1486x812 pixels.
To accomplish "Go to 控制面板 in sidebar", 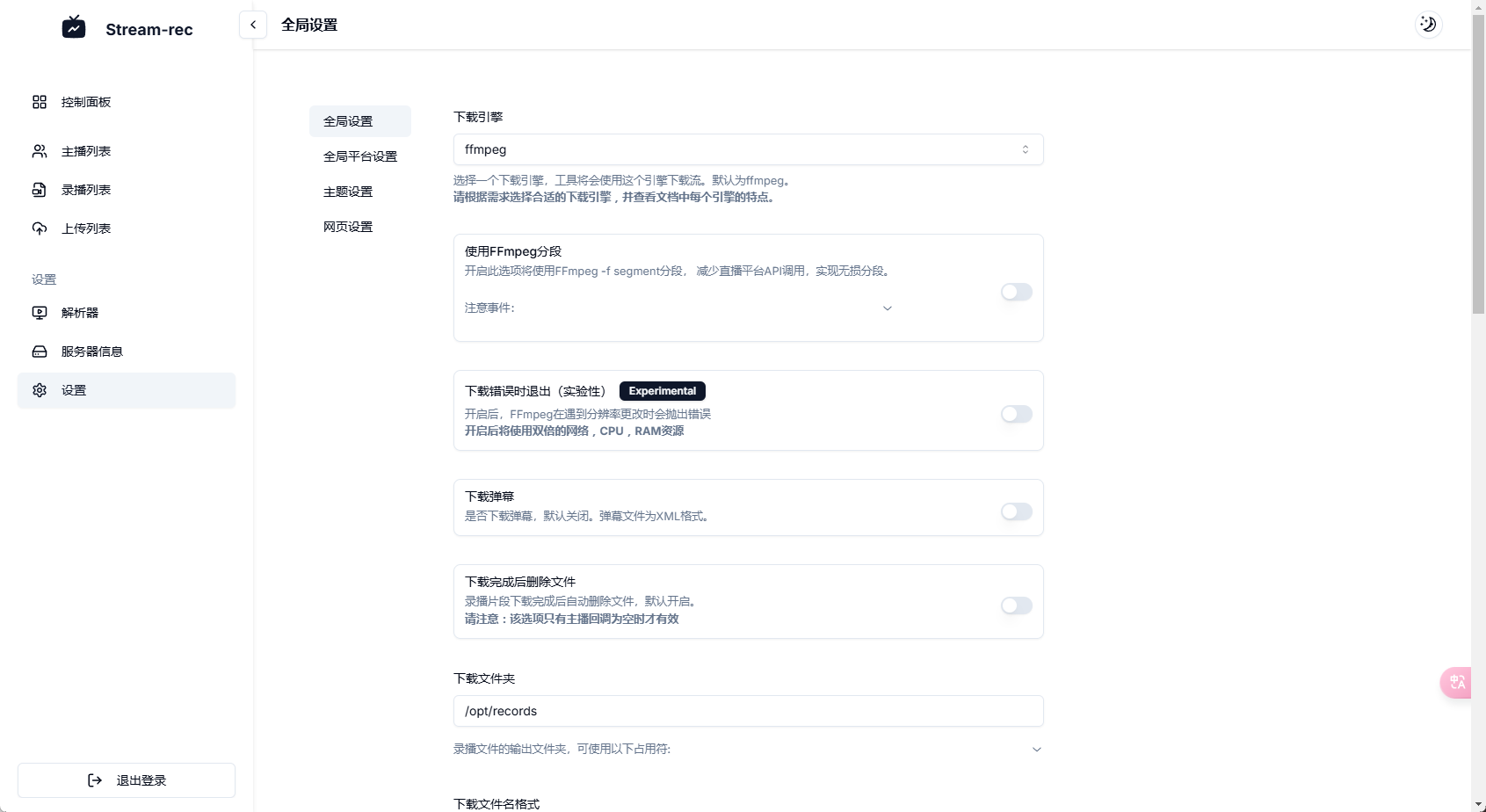I will point(127,102).
